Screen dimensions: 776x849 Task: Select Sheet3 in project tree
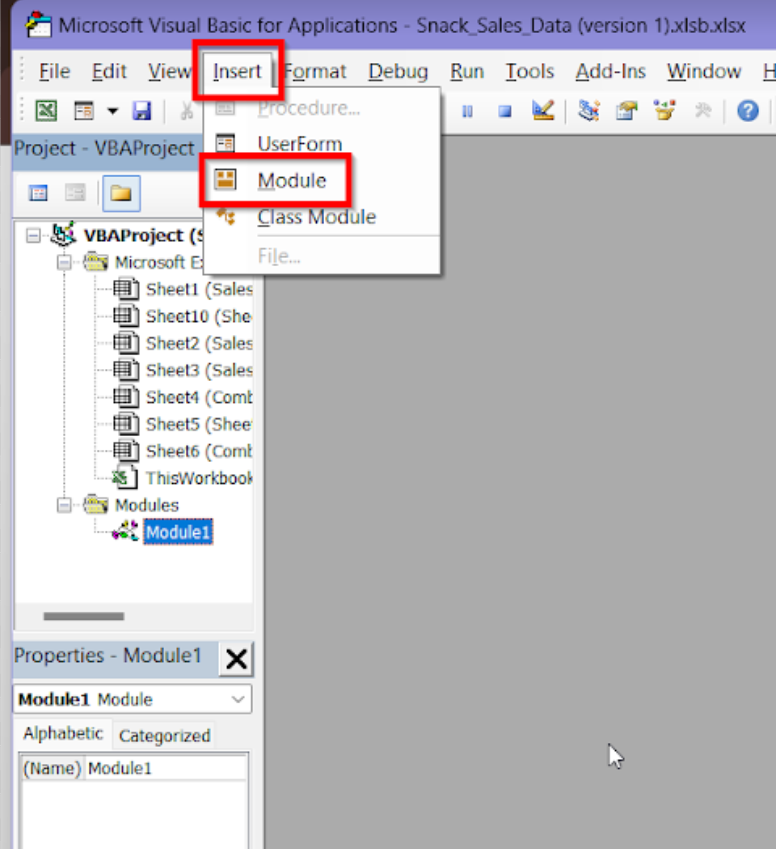(x=199, y=371)
